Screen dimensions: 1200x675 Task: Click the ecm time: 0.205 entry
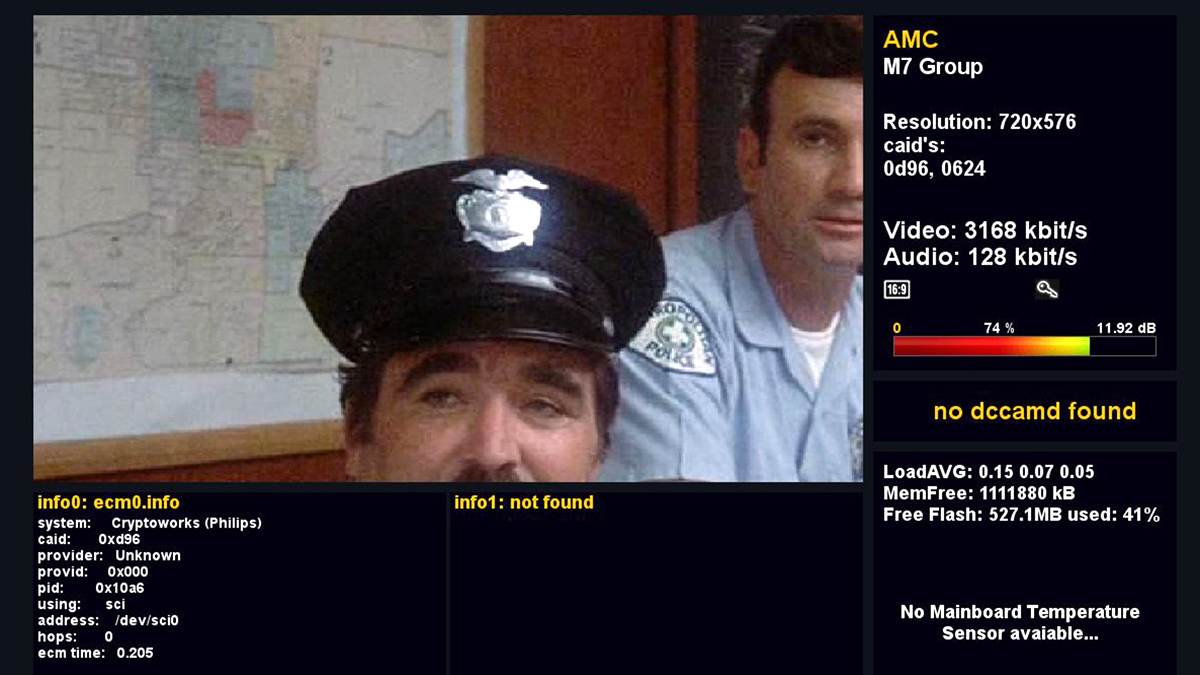pos(96,653)
